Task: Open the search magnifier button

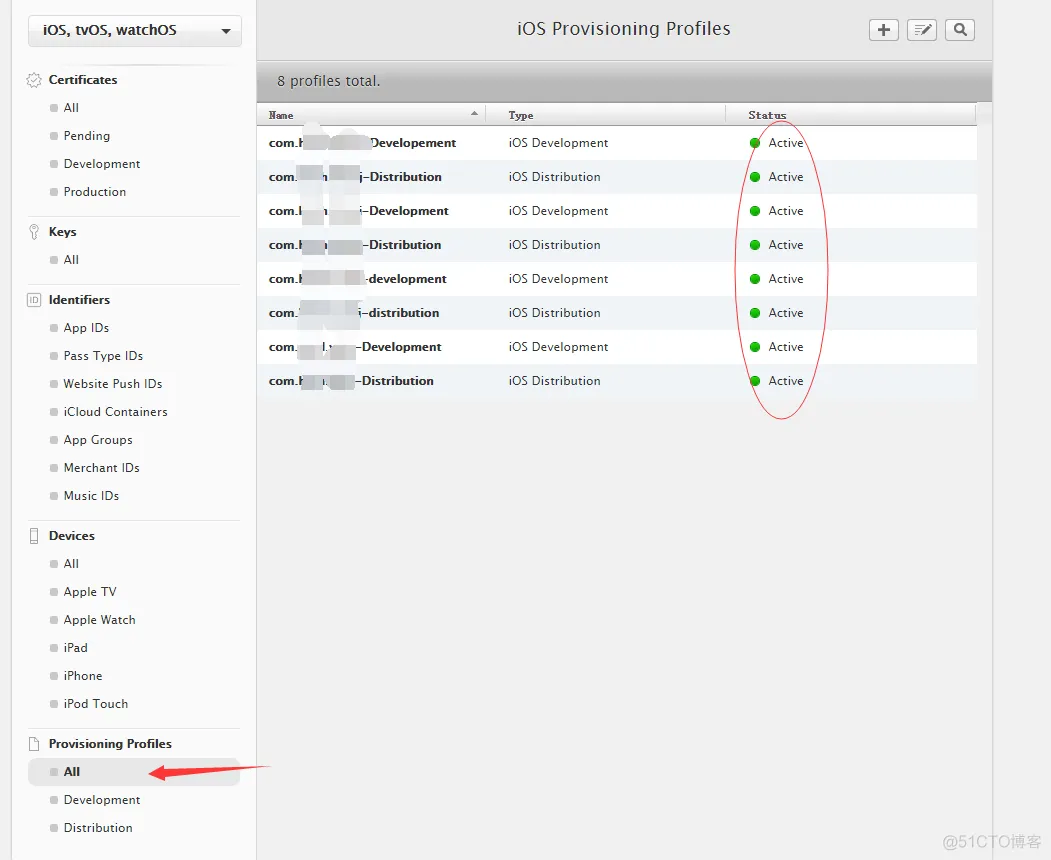Action: coord(960,30)
